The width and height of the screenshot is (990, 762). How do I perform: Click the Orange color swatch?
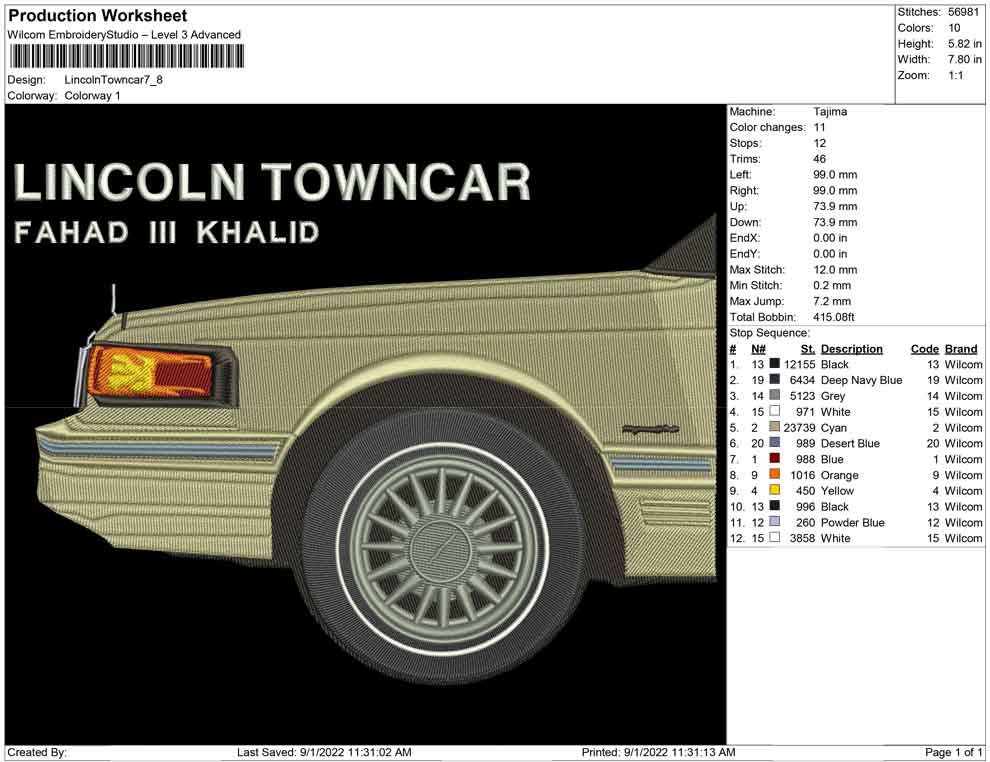[775, 474]
